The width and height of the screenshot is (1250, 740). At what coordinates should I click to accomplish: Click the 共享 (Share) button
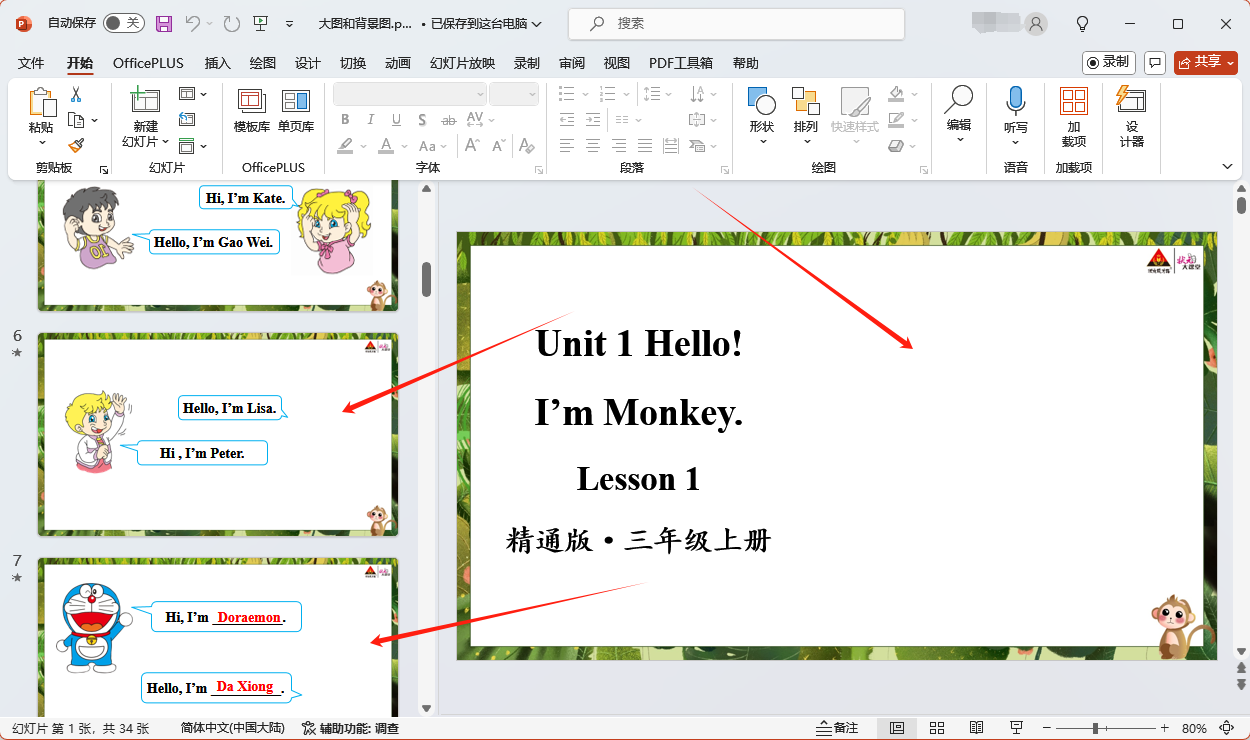coord(1205,61)
